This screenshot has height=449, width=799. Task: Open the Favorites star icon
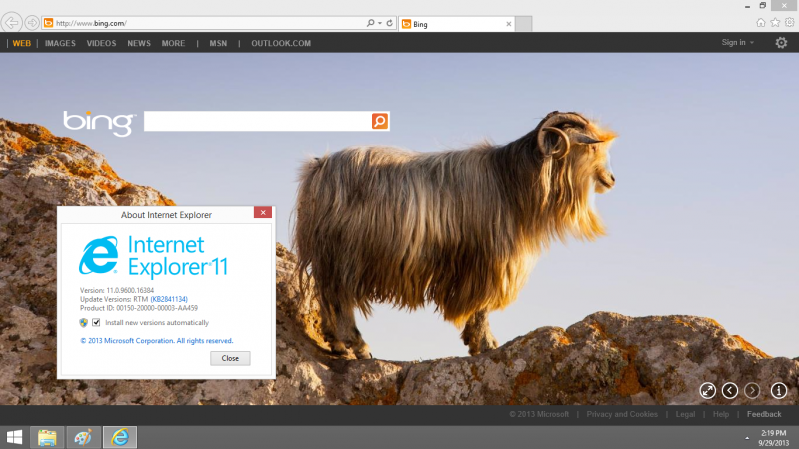pyautogui.click(x=775, y=22)
